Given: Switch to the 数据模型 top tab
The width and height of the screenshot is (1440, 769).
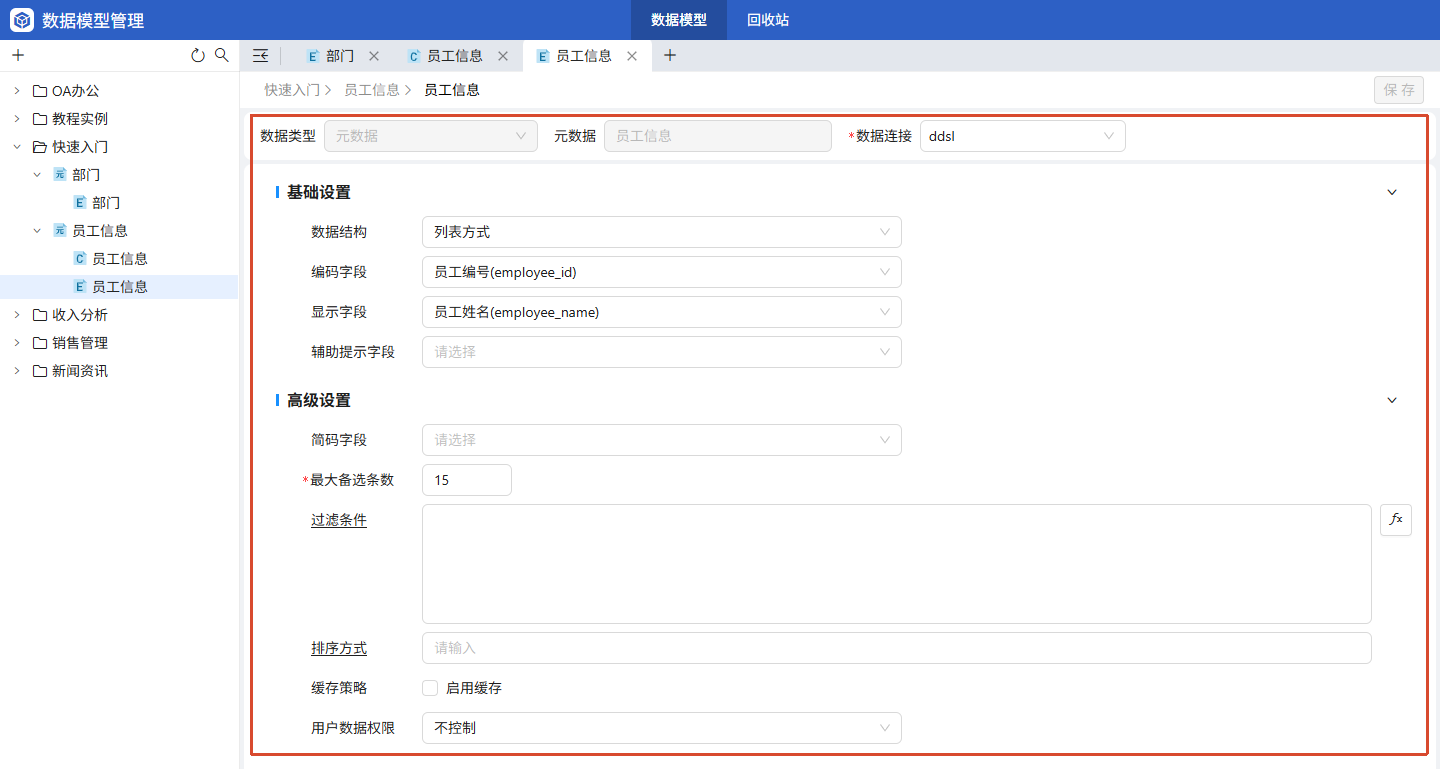Looking at the screenshot, I should coord(679,20).
